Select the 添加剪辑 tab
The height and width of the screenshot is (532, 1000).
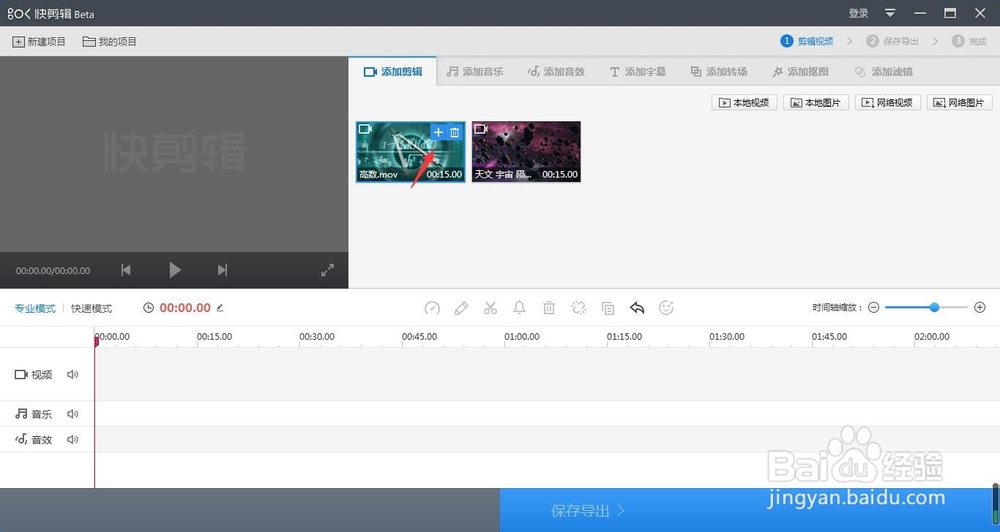pos(393,71)
